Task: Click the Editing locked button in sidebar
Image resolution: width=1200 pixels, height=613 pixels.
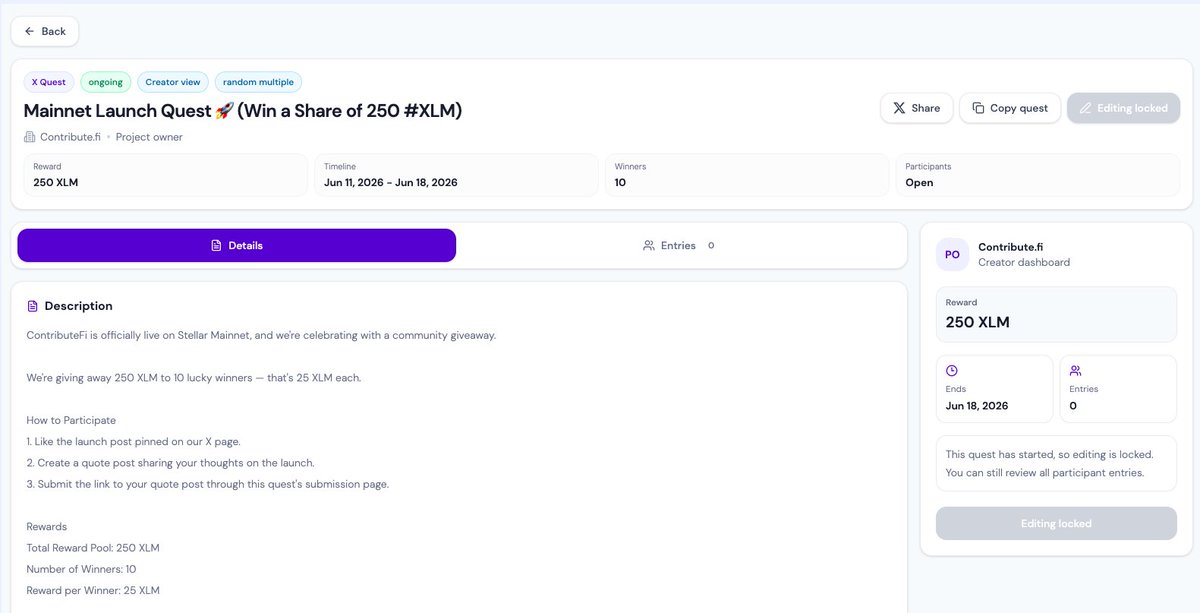Action: pyautogui.click(x=1056, y=523)
